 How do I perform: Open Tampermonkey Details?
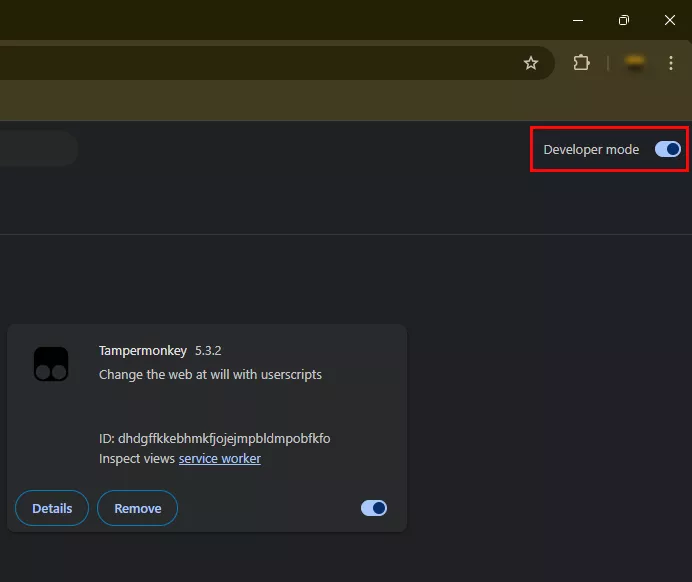(x=52, y=508)
